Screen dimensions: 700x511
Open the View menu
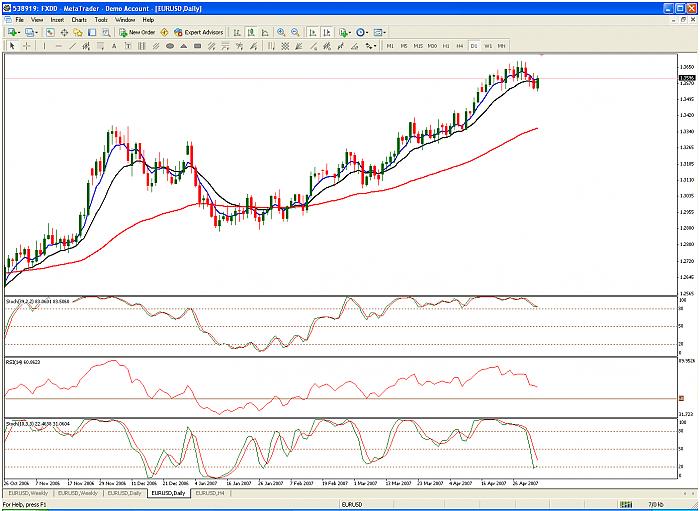[x=37, y=20]
